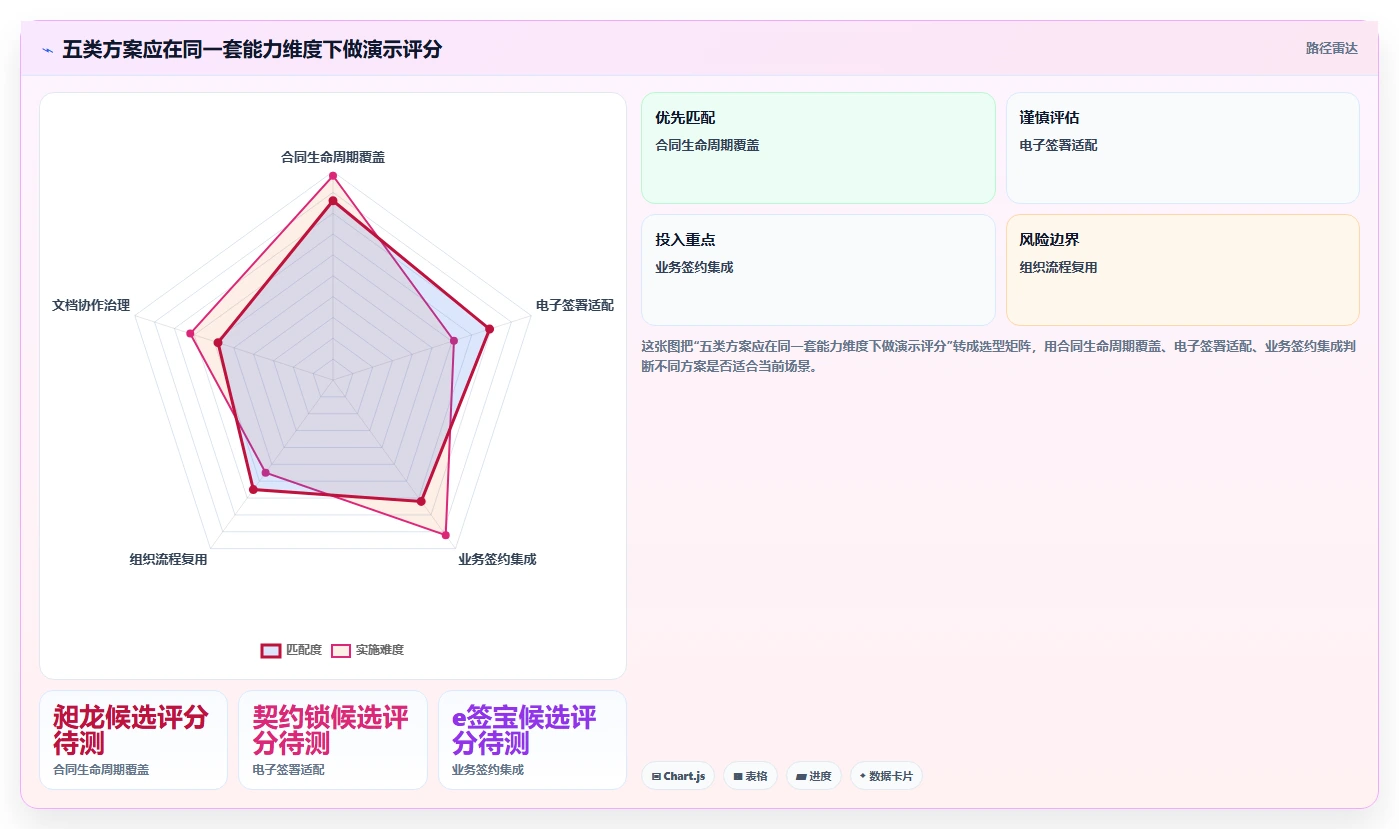The image size is (1399, 829).
Task: Click the 进度 tag icon
Action: pos(801,776)
